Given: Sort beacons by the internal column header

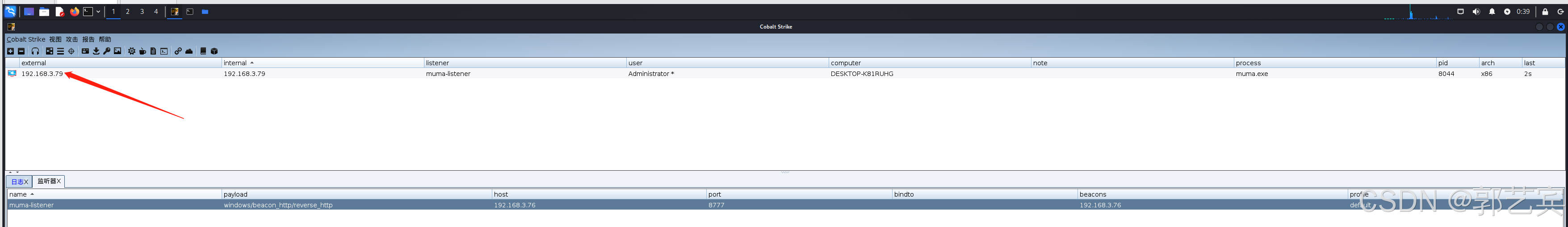Looking at the screenshot, I should (x=323, y=63).
